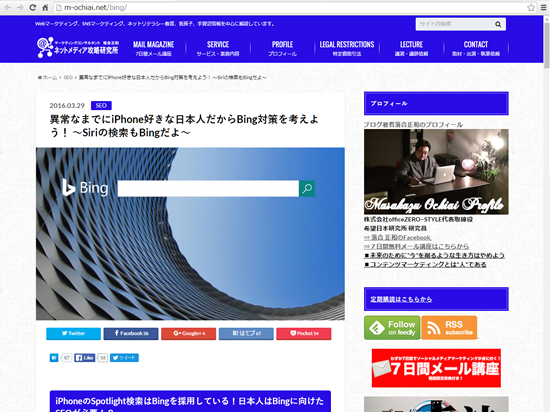
Task: Share the article via the Twitter button
Action: click(x=73, y=333)
